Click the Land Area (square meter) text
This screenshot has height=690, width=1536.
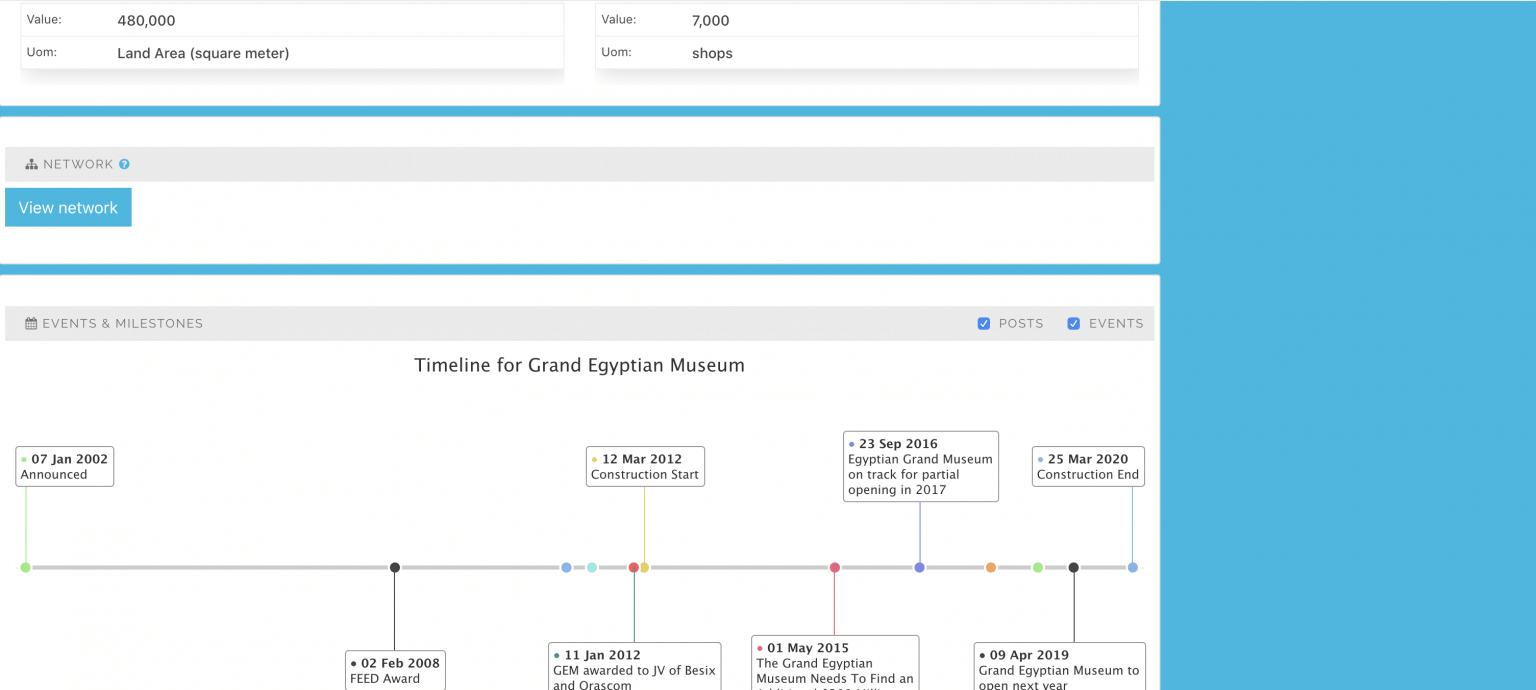(203, 53)
